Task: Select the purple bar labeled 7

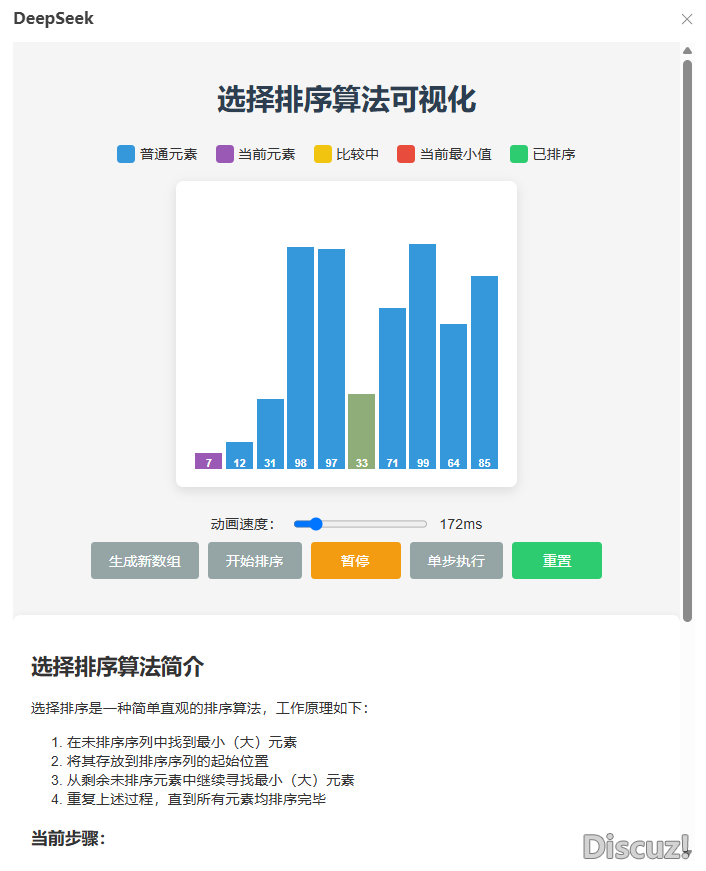Action: click(x=208, y=461)
